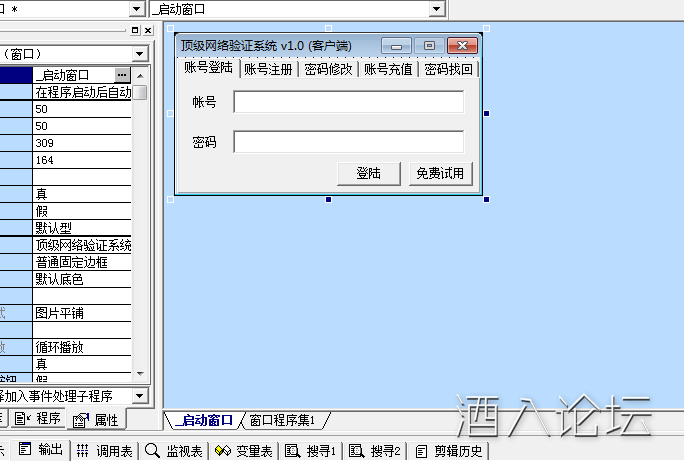Viewport: 684px width, 461px height.
Task: Open the event handler subroutine dropdown
Action: click(x=140, y=396)
